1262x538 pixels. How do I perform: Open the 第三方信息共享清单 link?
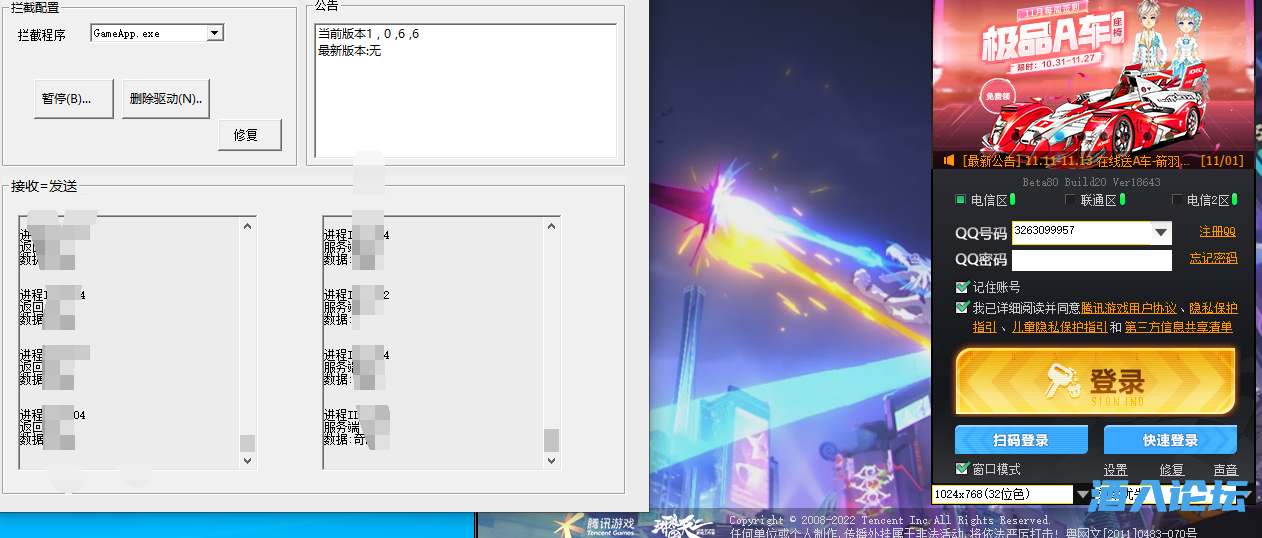[1178, 327]
